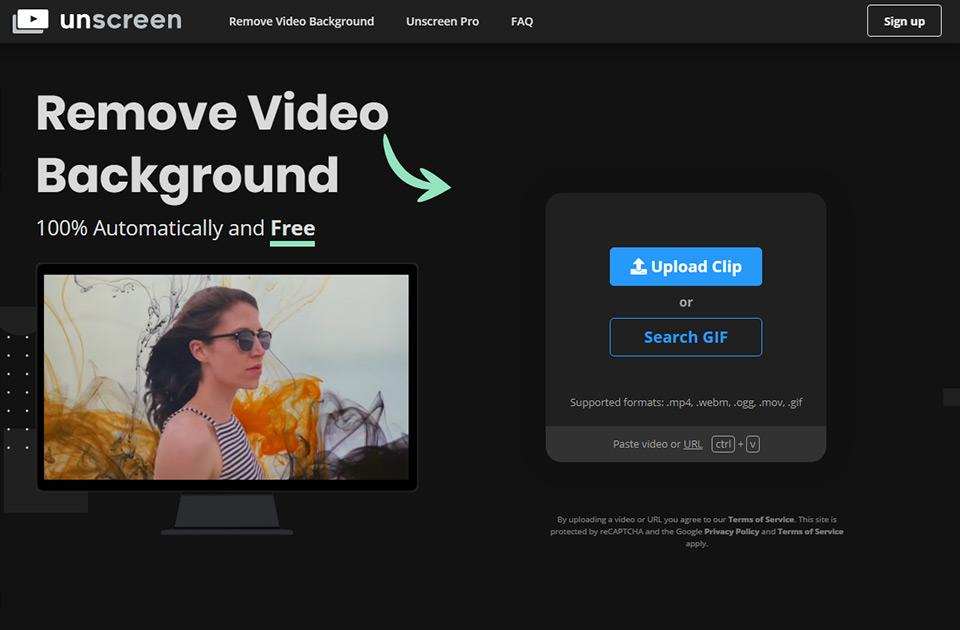
Task: Click the underlined URL link
Action: pos(692,444)
